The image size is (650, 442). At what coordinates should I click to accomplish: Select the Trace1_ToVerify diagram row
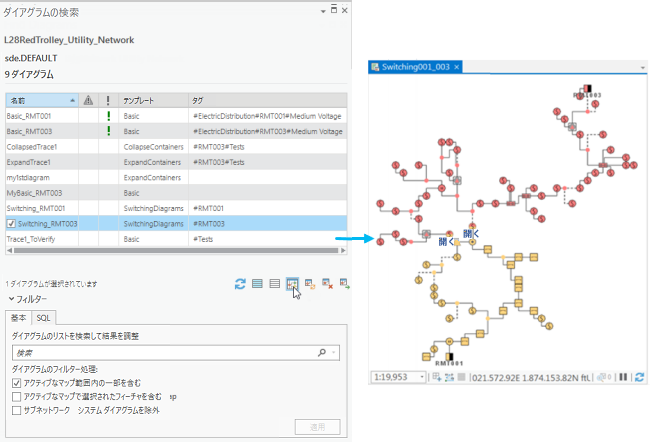pyautogui.click(x=176, y=239)
